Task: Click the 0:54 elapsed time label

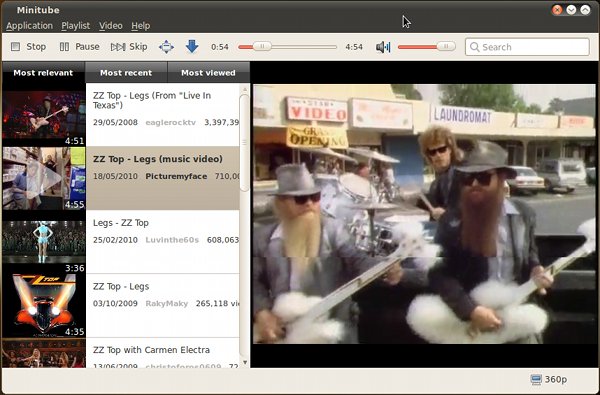Action: pyautogui.click(x=220, y=47)
